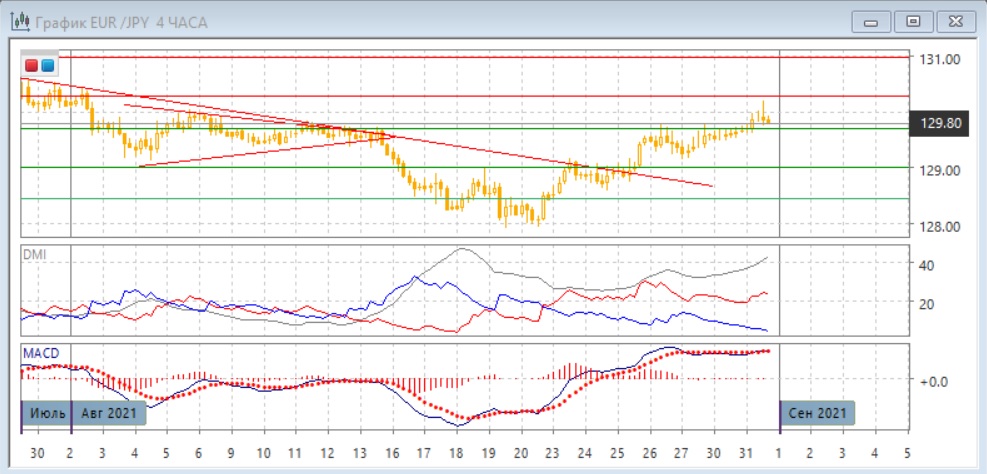Image resolution: width=987 pixels, height=474 pixels.
Task: Click the DMI indicator label
Action: 34,255
